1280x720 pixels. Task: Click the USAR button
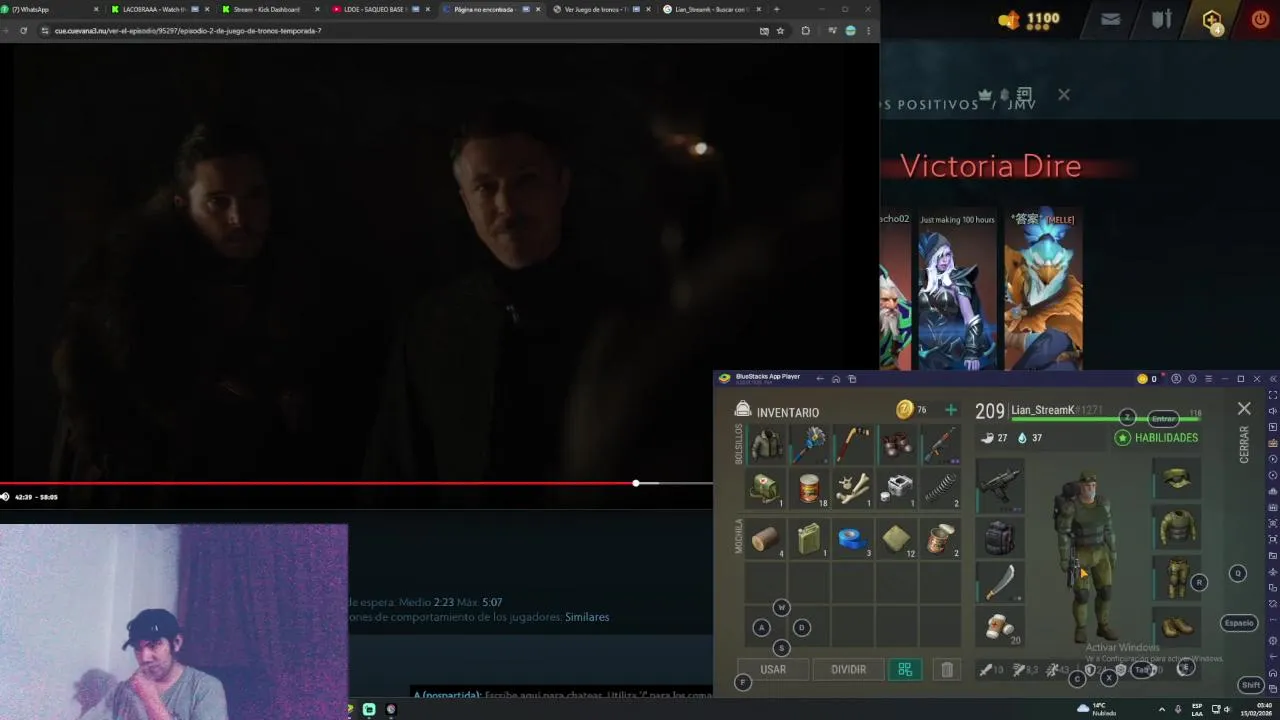coord(773,670)
